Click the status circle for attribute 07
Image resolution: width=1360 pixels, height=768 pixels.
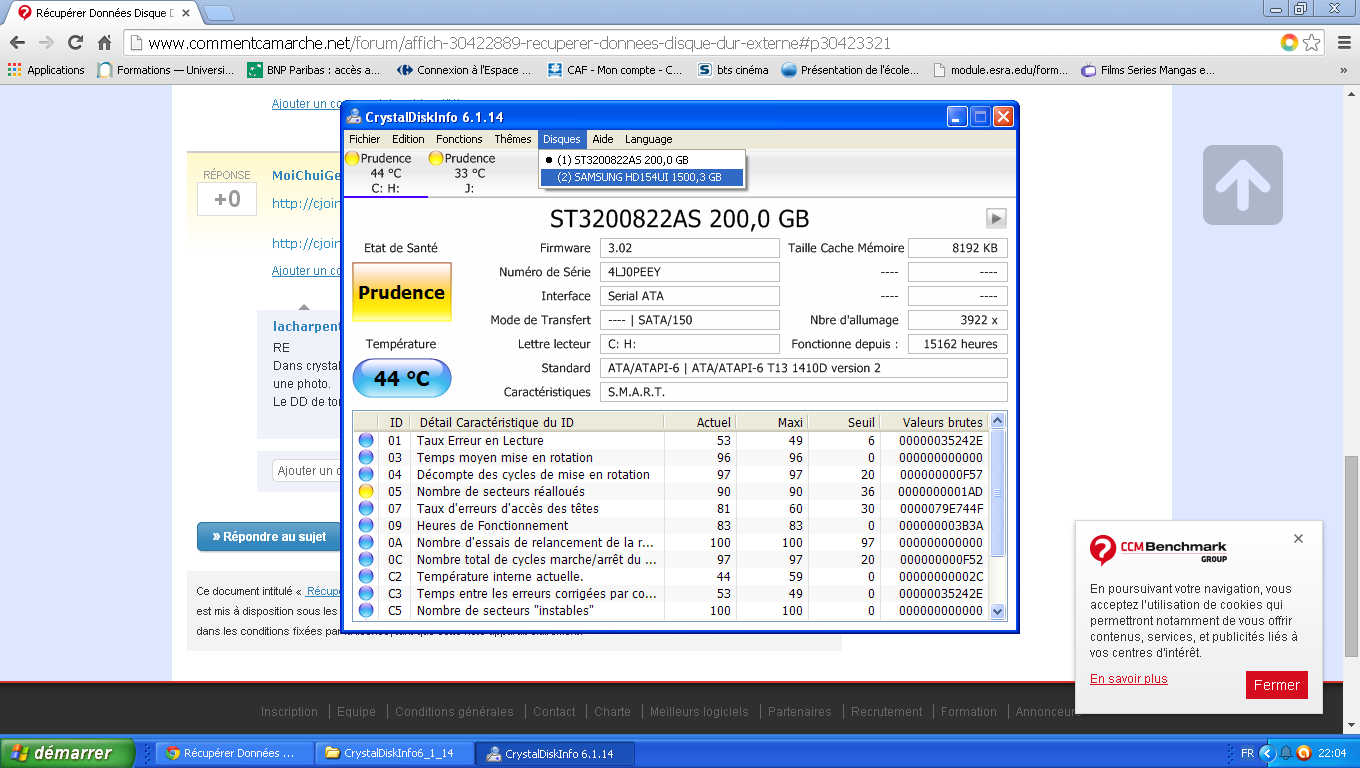coord(366,508)
